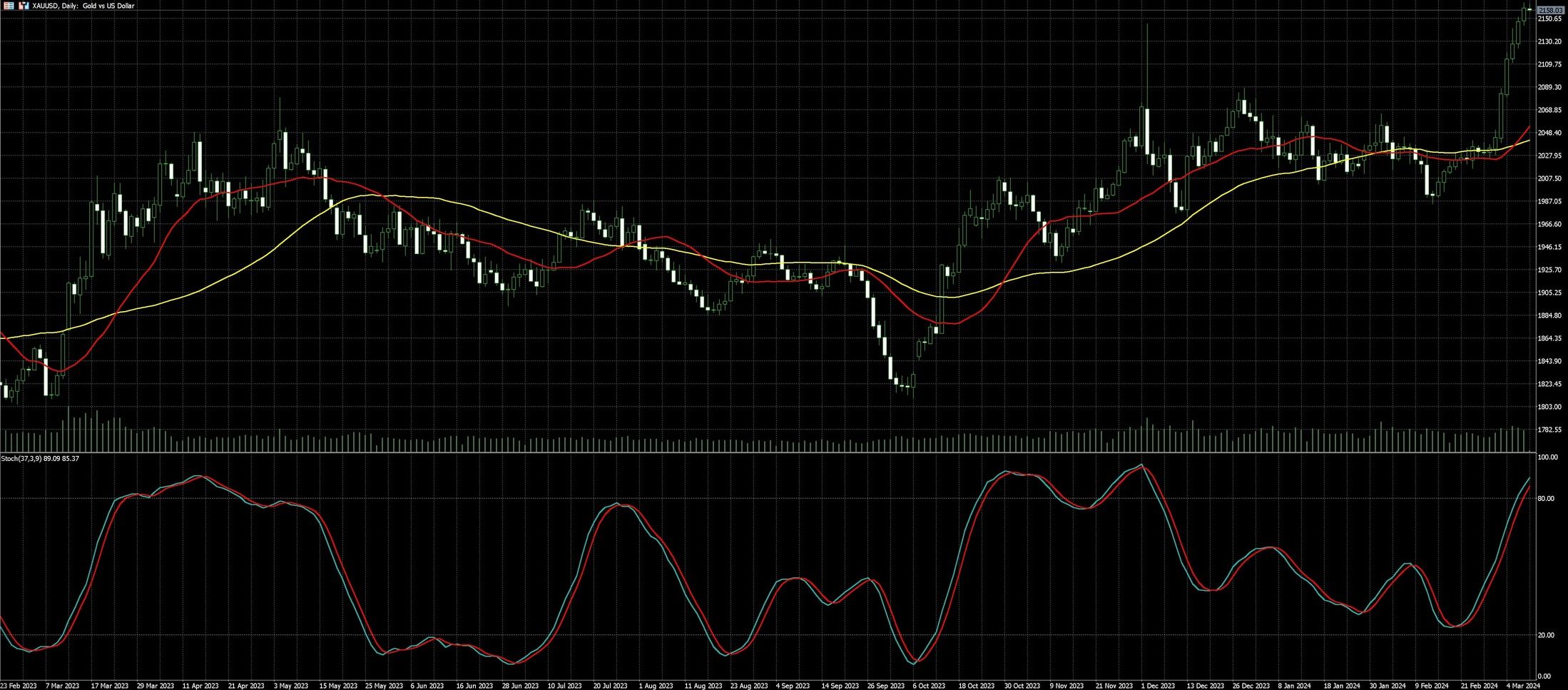The image size is (1568, 690).
Task: Select the 3 May 2023 date label
Action: pyautogui.click(x=291, y=686)
